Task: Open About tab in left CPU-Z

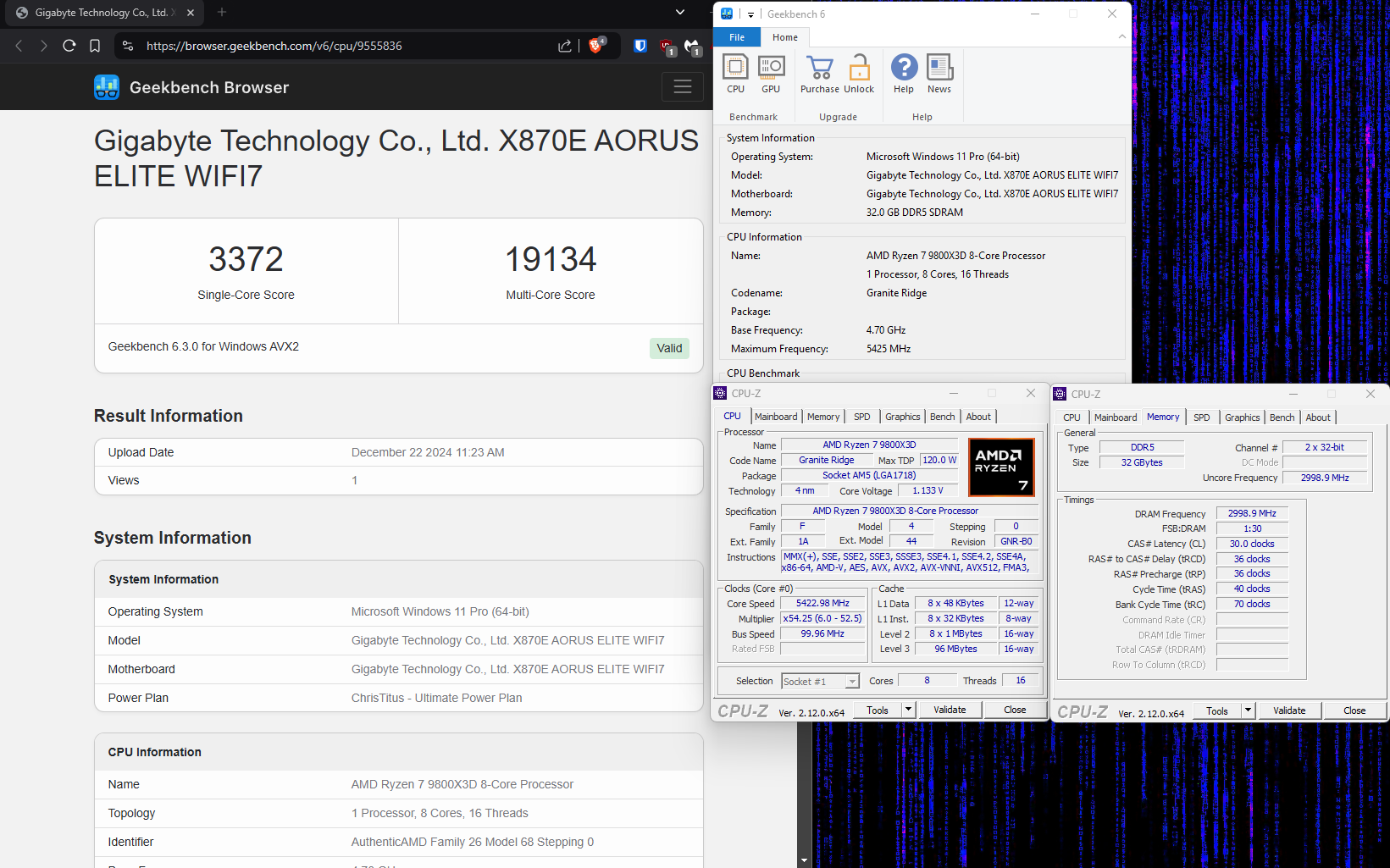Action: click(978, 417)
